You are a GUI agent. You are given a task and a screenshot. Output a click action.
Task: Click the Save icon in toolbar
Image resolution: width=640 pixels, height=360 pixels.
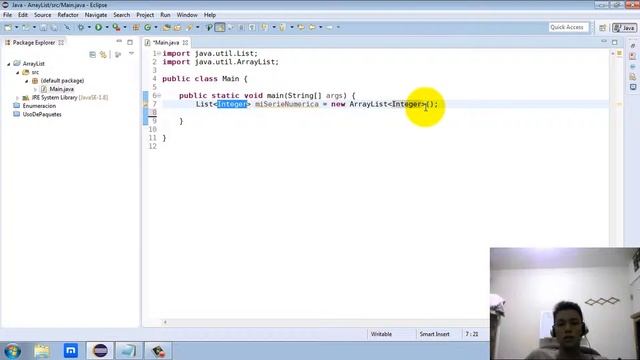click(43, 27)
